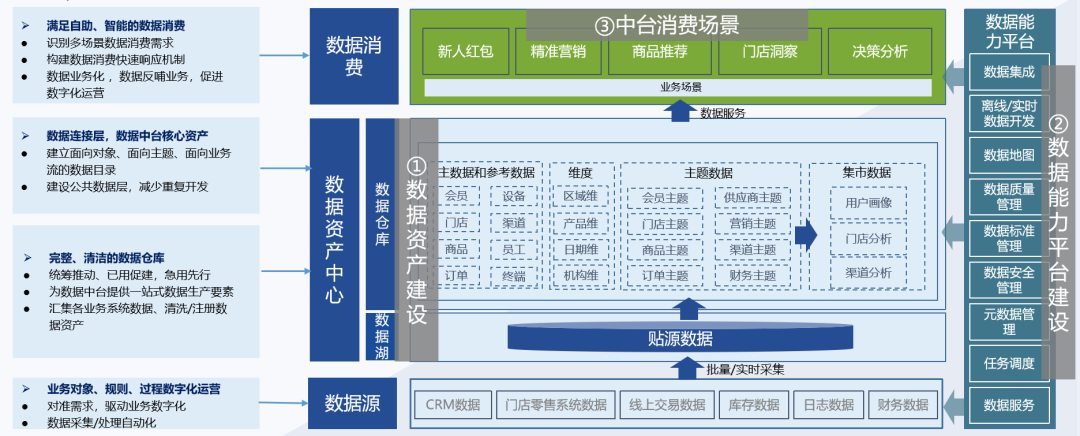The height and width of the screenshot is (436, 1080).
Task: Choose the 门店洞察 scenario box
Action: click(x=770, y=52)
